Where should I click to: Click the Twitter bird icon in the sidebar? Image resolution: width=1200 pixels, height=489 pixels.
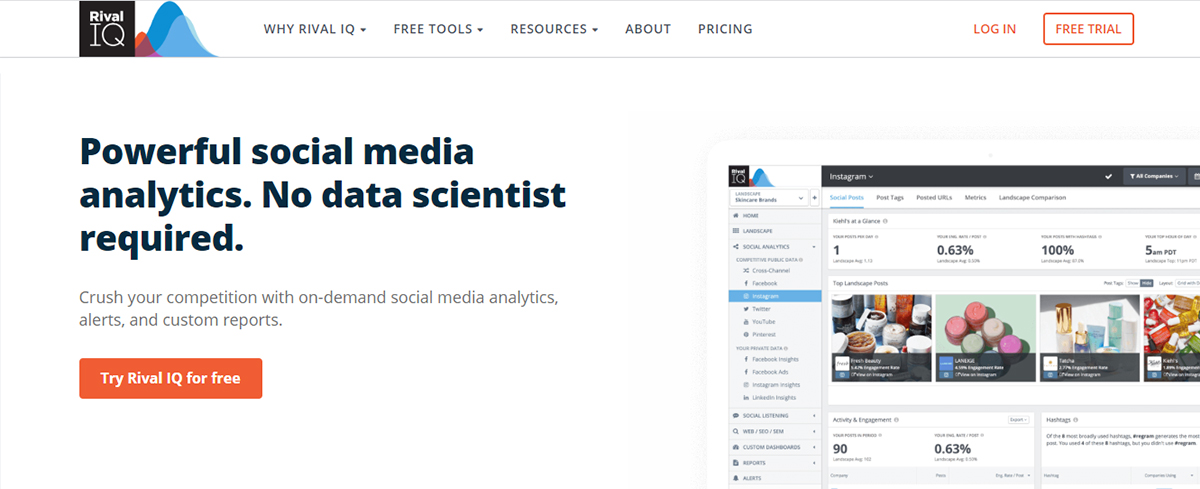[746, 309]
